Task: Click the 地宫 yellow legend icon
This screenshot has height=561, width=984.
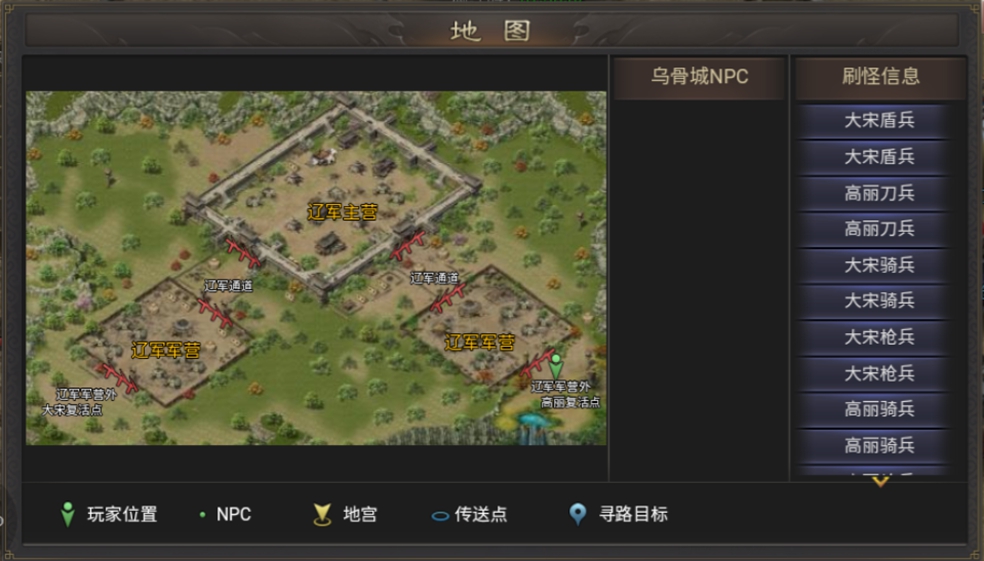Action: [x=322, y=515]
